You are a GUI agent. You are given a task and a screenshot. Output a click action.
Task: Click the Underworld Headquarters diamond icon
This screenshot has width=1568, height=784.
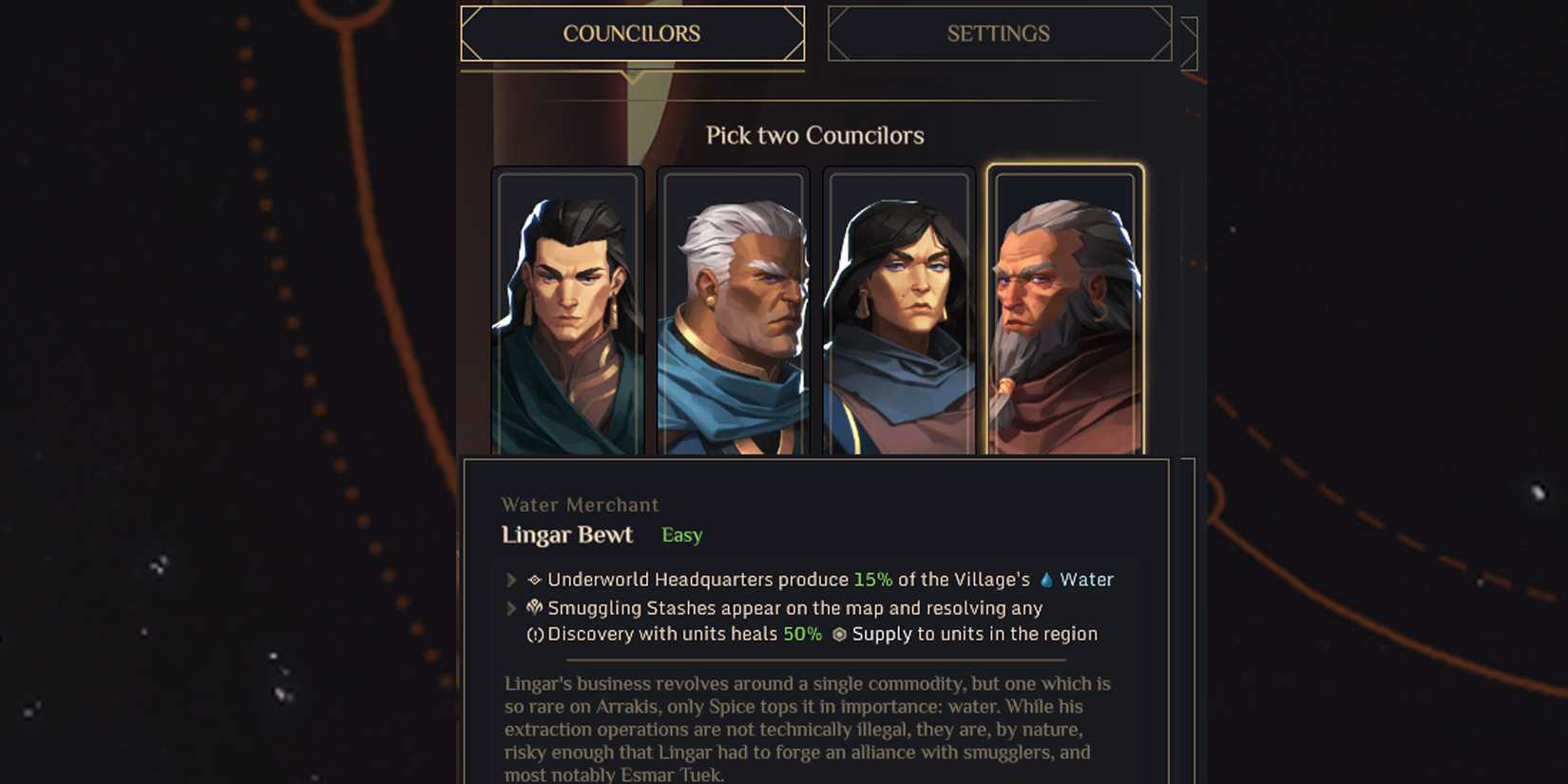[534, 580]
